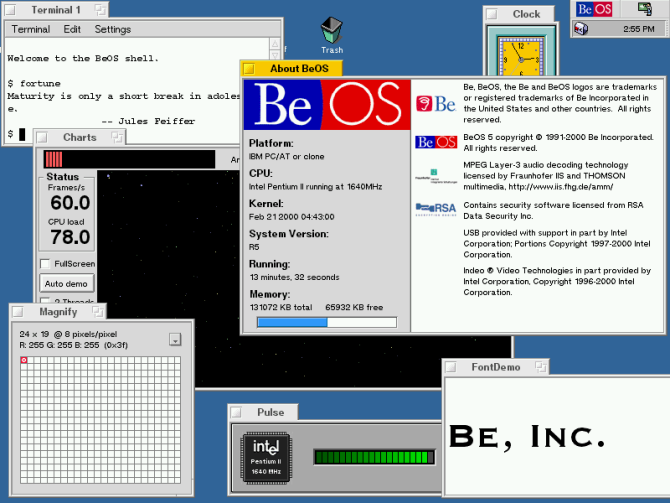Viewport: 670px width, 503px height.
Task: Click the '60.0' Frames/s value
Action: (x=70, y=203)
